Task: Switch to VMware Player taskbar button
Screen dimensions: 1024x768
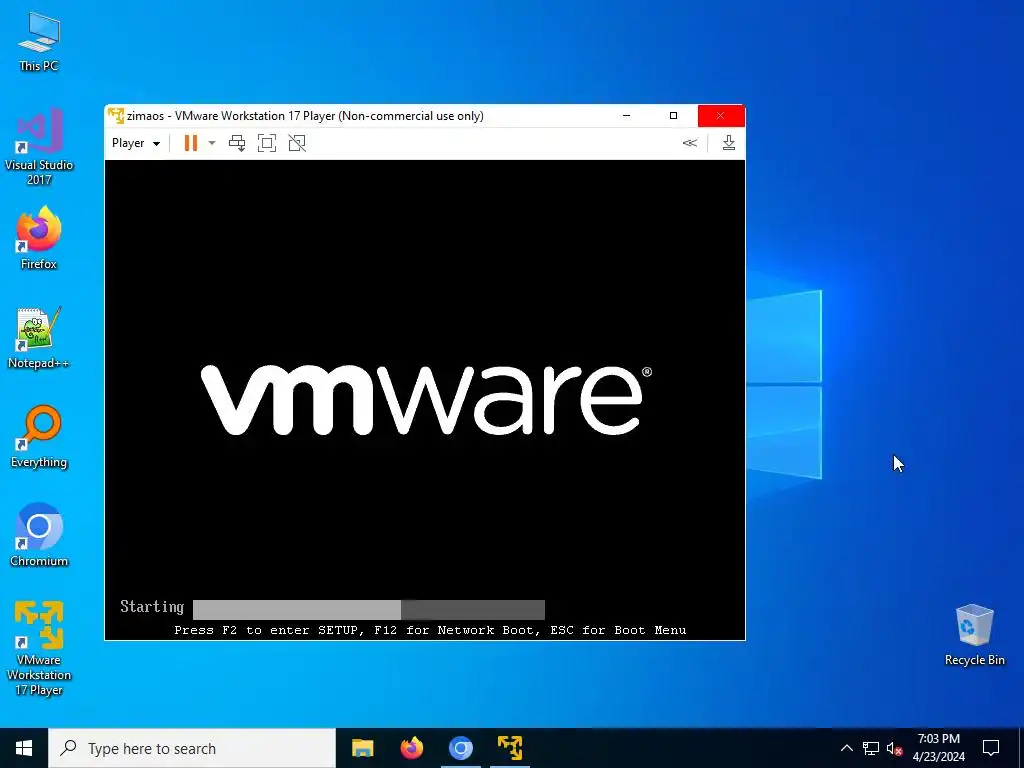Action: pos(510,748)
